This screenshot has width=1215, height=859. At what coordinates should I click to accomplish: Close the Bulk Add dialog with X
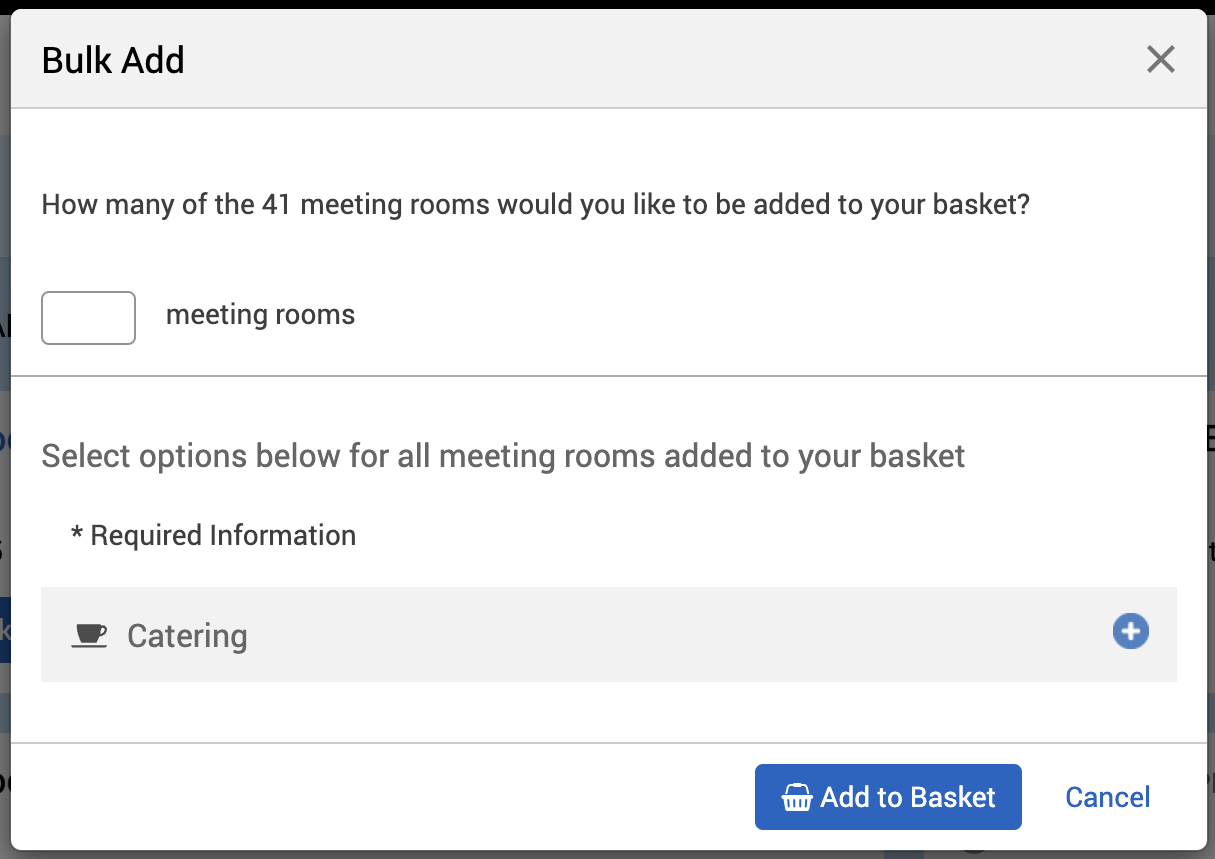[1160, 60]
